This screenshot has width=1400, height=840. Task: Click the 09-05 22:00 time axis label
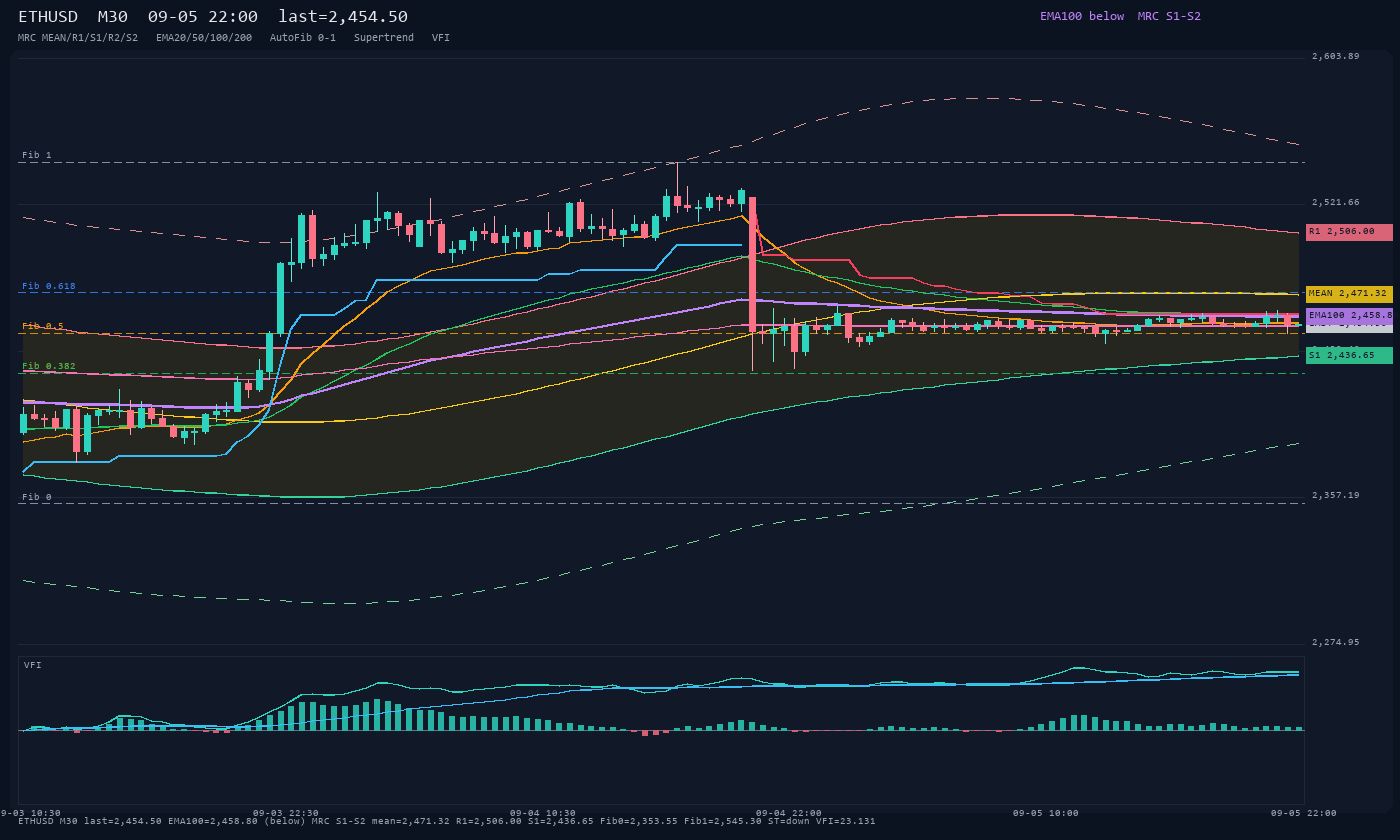click(x=1303, y=813)
